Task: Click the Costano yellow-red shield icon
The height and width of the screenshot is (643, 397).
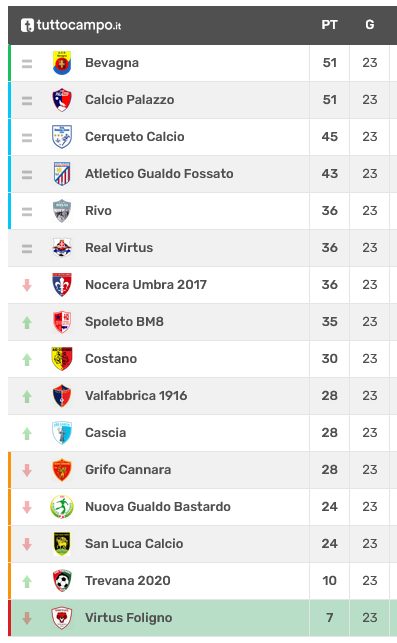Action: [x=62, y=358]
